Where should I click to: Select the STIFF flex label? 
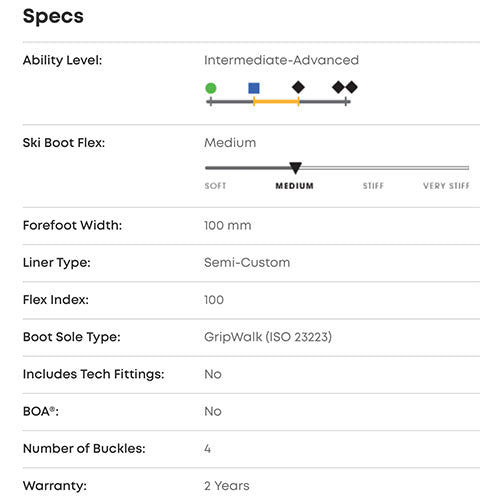373,186
